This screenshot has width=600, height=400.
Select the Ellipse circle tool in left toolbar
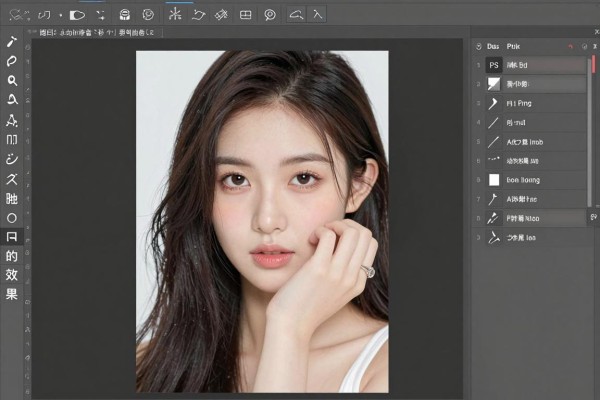[x=12, y=218]
